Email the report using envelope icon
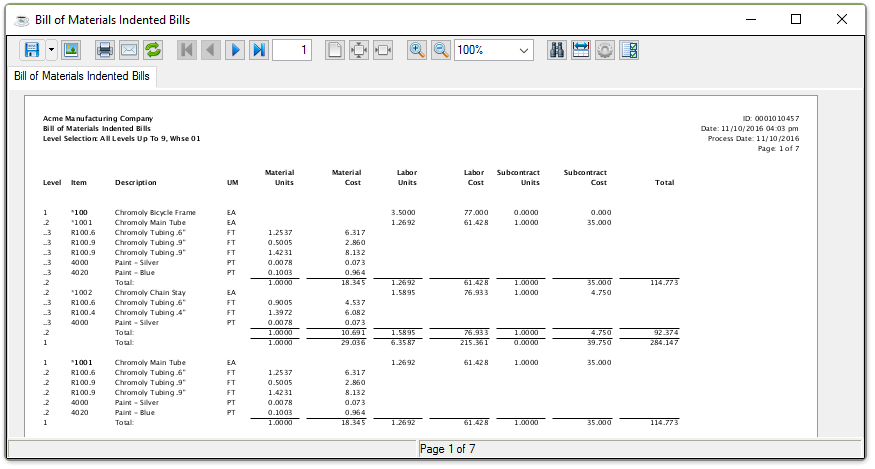Image resolution: width=875 pixels, height=469 pixels. point(128,49)
